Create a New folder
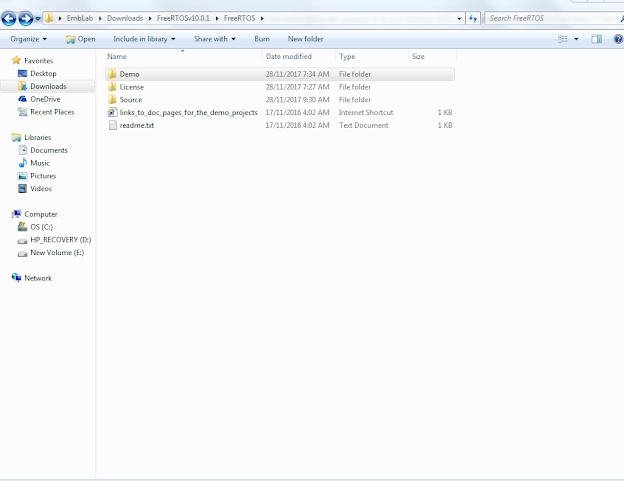The width and height of the screenshot is (624, 481). pos(305,39)
